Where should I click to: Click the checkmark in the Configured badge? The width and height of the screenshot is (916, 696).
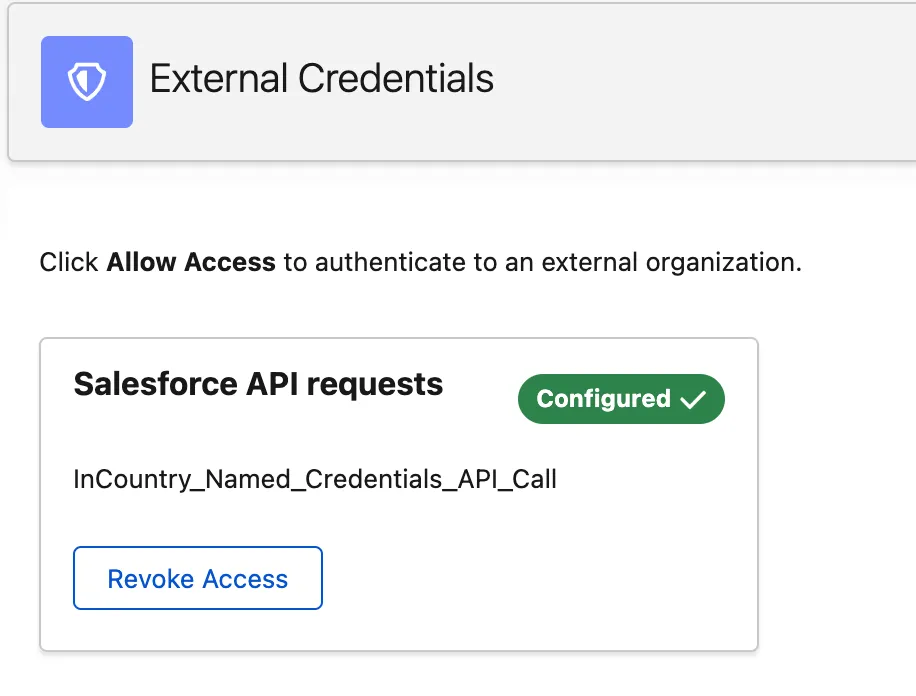(x=693, y=400)
